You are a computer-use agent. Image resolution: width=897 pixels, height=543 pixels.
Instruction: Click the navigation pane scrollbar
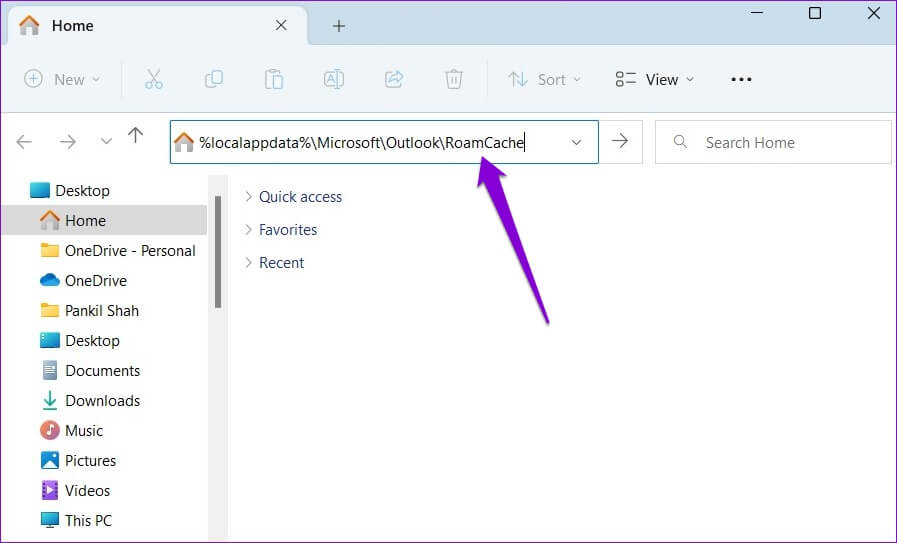(x=217, y=252)
